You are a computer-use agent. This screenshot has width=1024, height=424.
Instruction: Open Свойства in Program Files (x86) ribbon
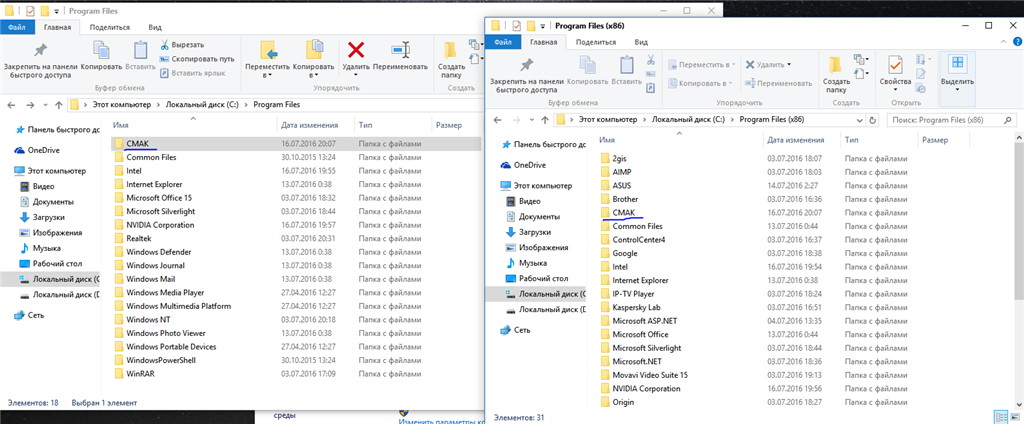895,72
